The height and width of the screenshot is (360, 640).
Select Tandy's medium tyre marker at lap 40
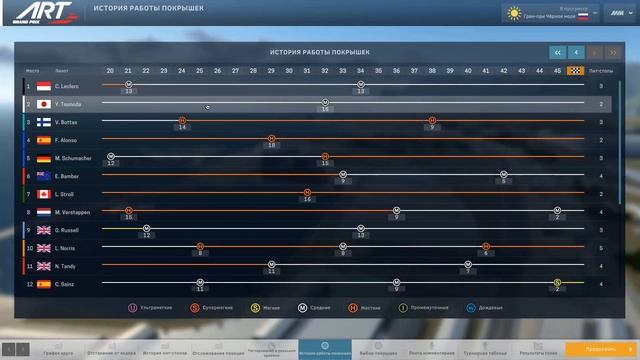468,264
